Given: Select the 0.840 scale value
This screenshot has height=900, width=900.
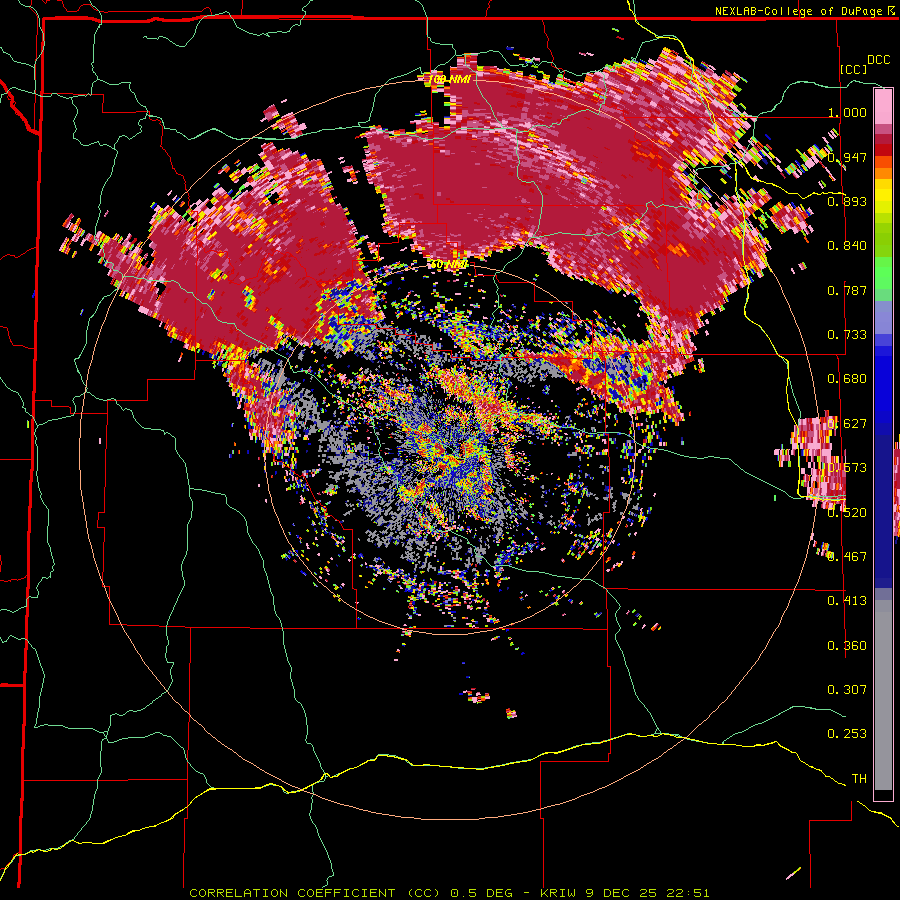Looking at the screenshot, I should pyautogui.click(x=847, y=246).
